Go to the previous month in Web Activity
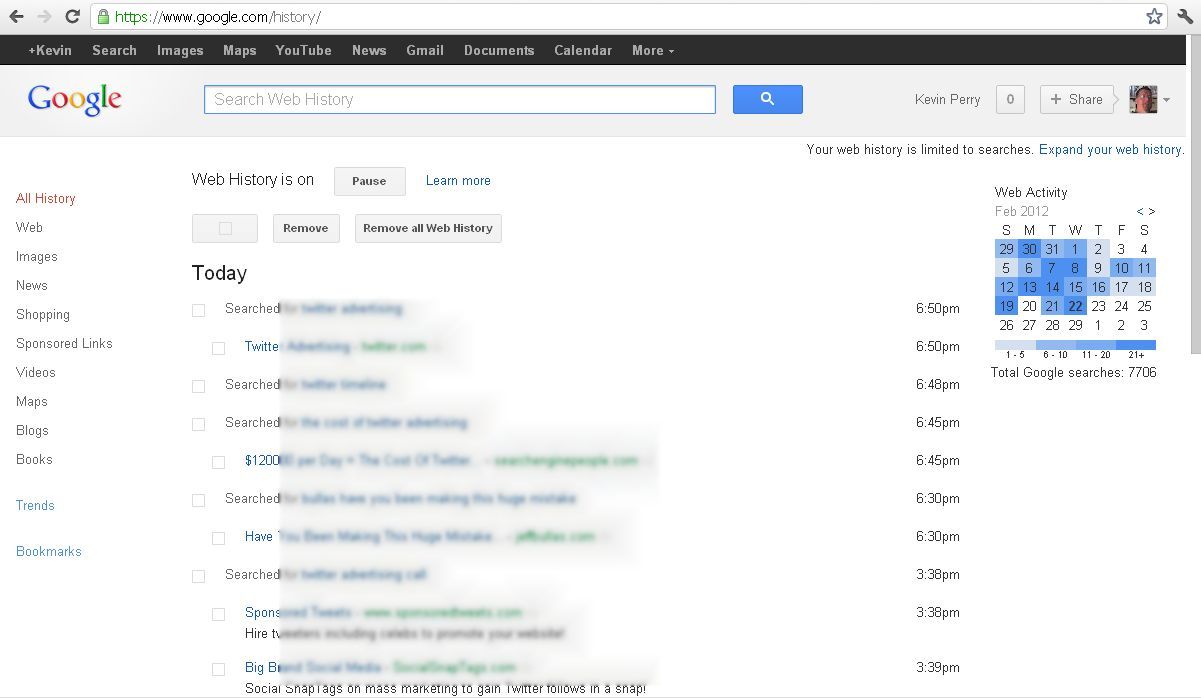 pos(1140,211)
